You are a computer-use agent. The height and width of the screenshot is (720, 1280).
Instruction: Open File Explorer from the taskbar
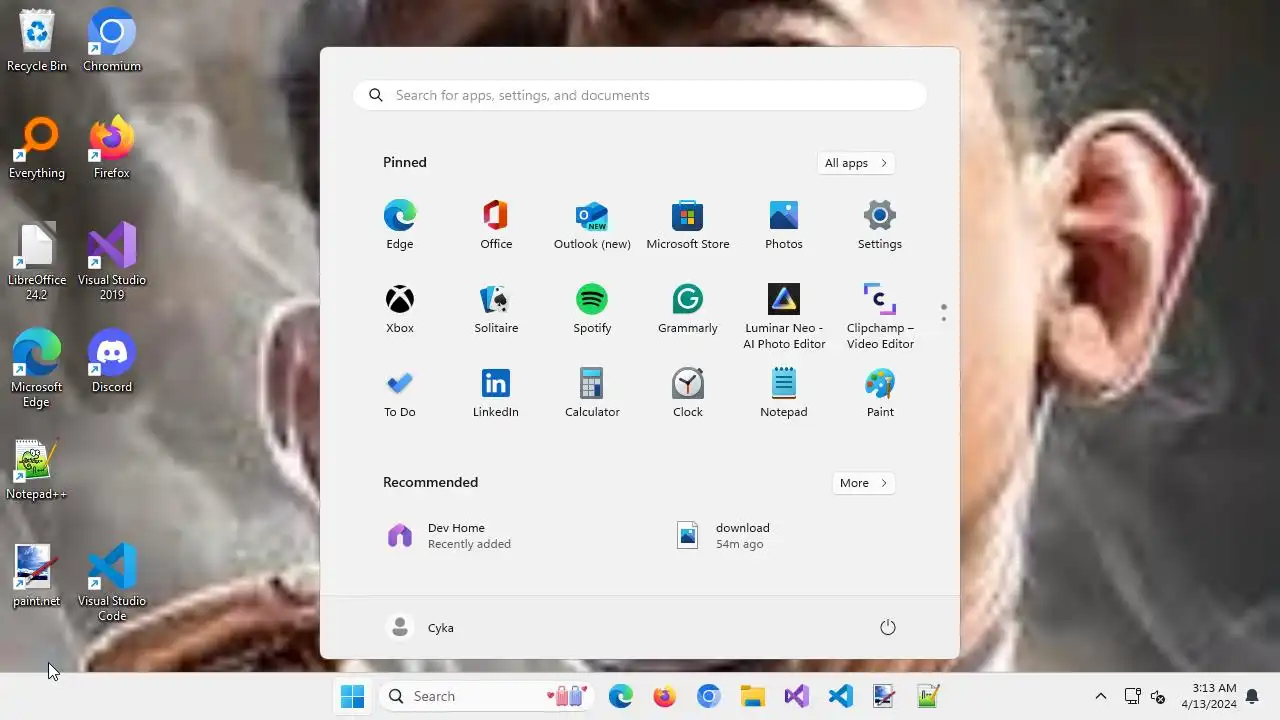[x=753, y=696]
